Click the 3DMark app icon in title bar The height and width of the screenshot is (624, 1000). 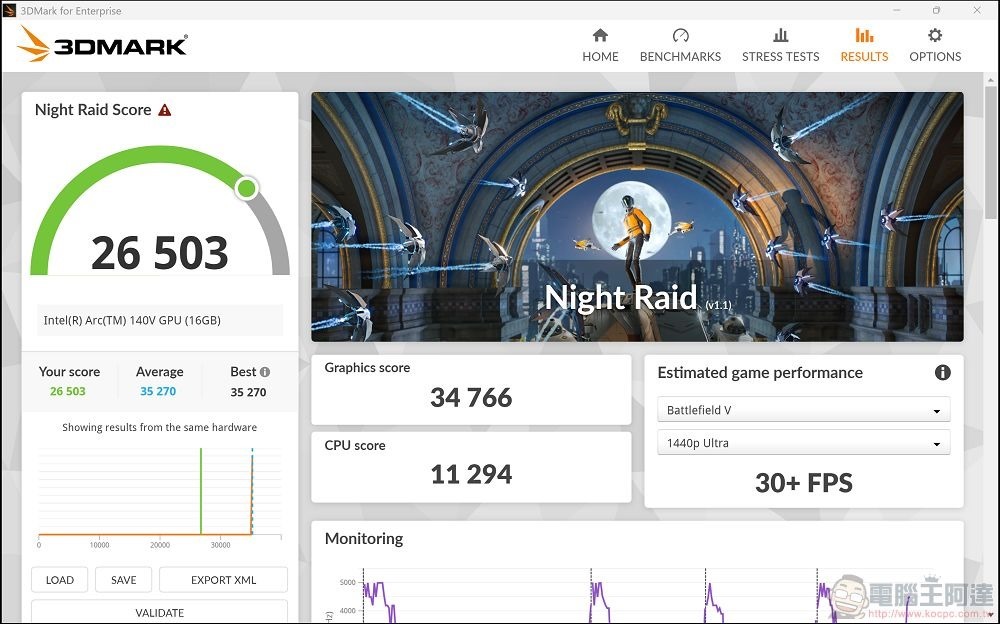pyautogui.click(x=10, y=10)
